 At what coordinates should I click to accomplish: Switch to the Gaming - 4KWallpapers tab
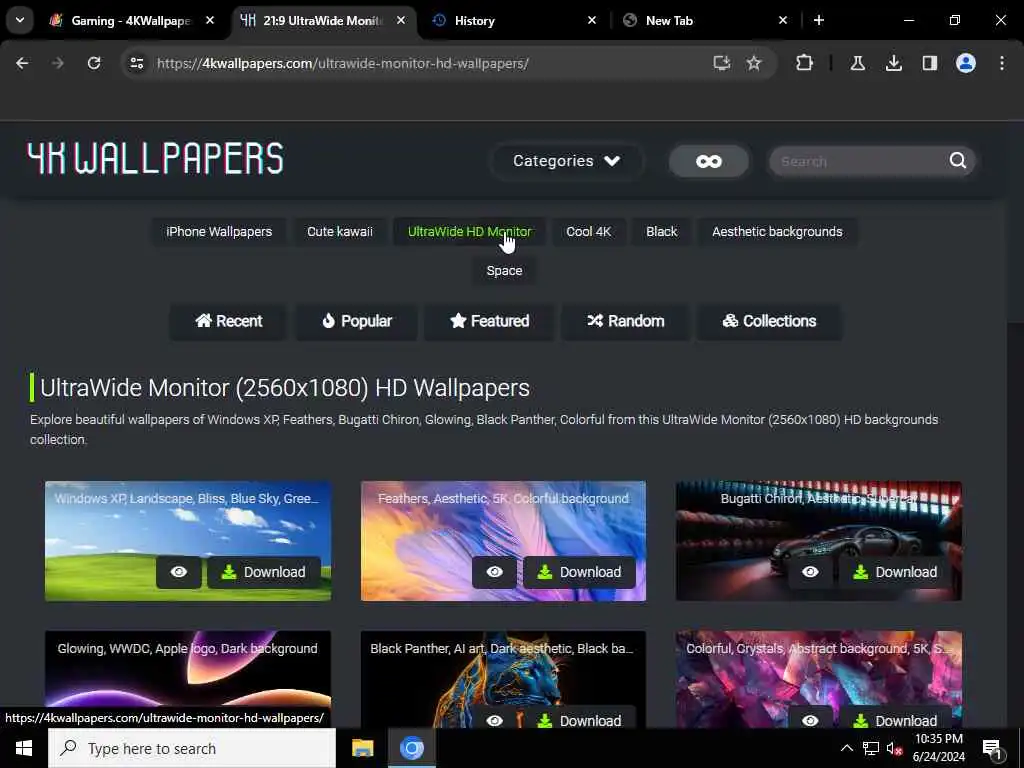click(131, 21)
